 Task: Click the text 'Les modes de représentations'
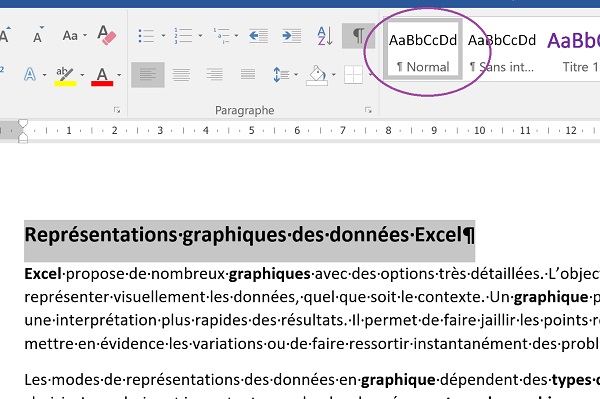[x=132, y=380]
